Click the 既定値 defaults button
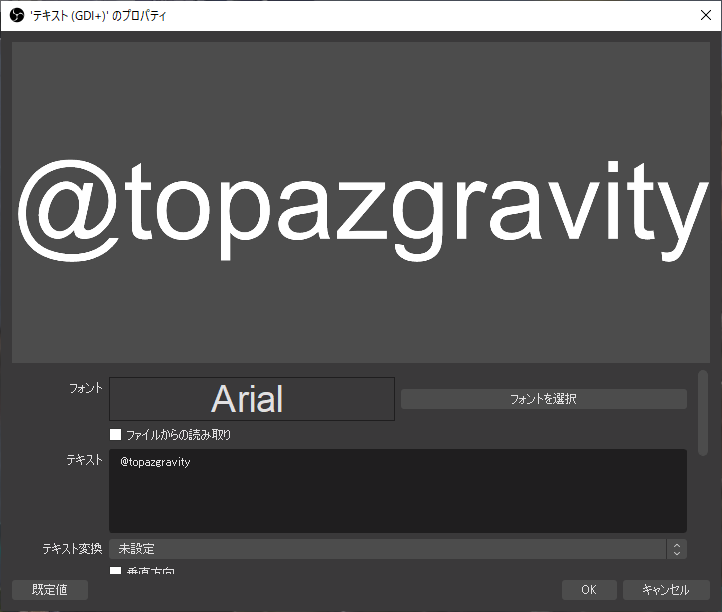Image resolution: width=722 pixels, height=612 pixels. 50,590
